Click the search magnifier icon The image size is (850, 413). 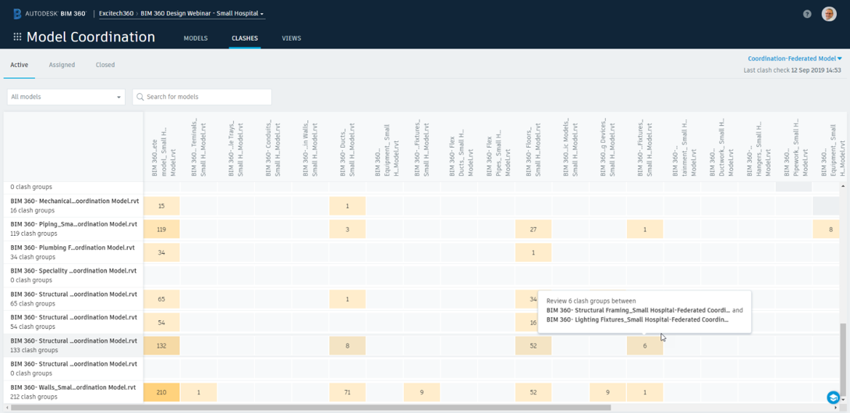[x=140, y=97]
